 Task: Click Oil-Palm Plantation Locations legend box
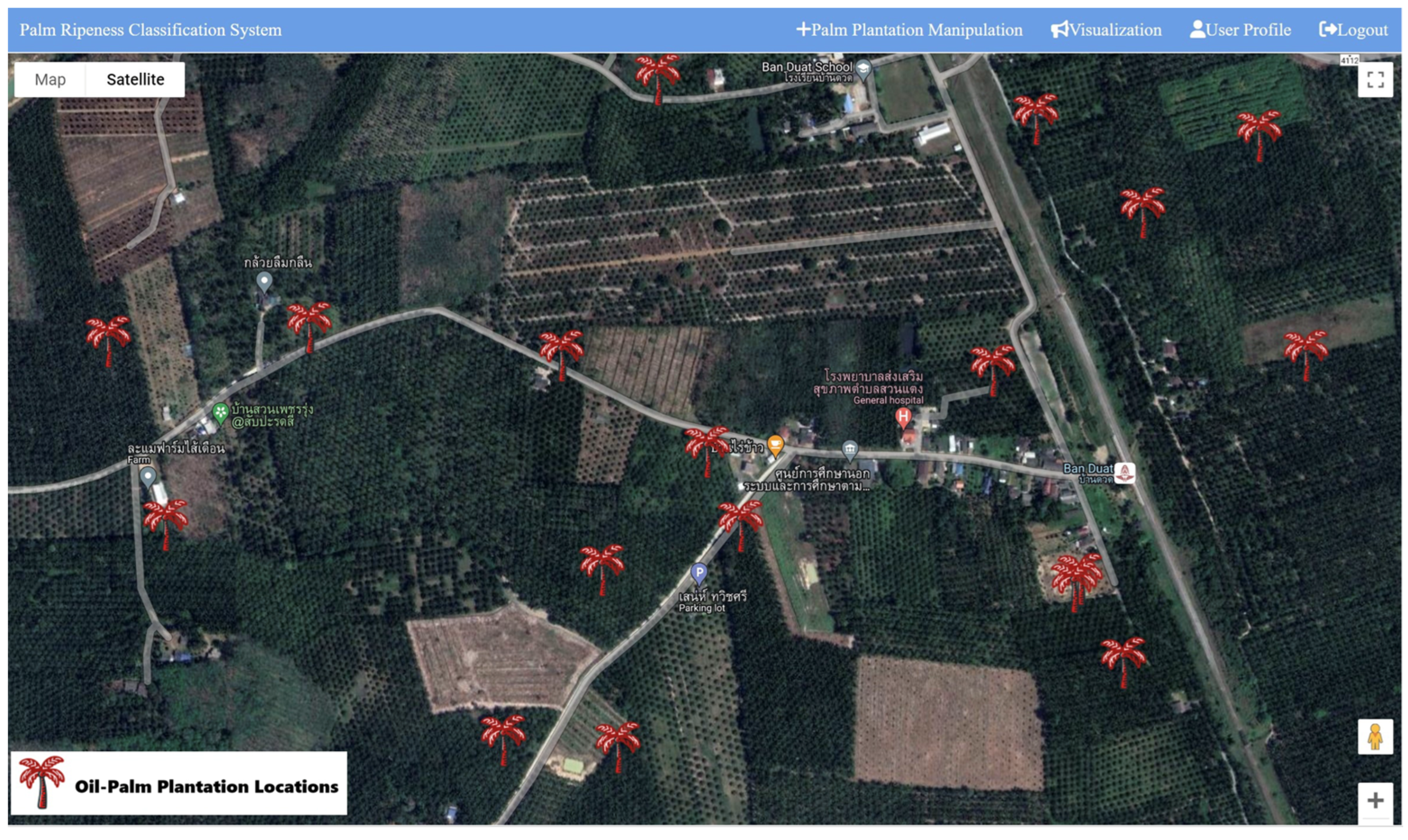(x=179, y=784)
